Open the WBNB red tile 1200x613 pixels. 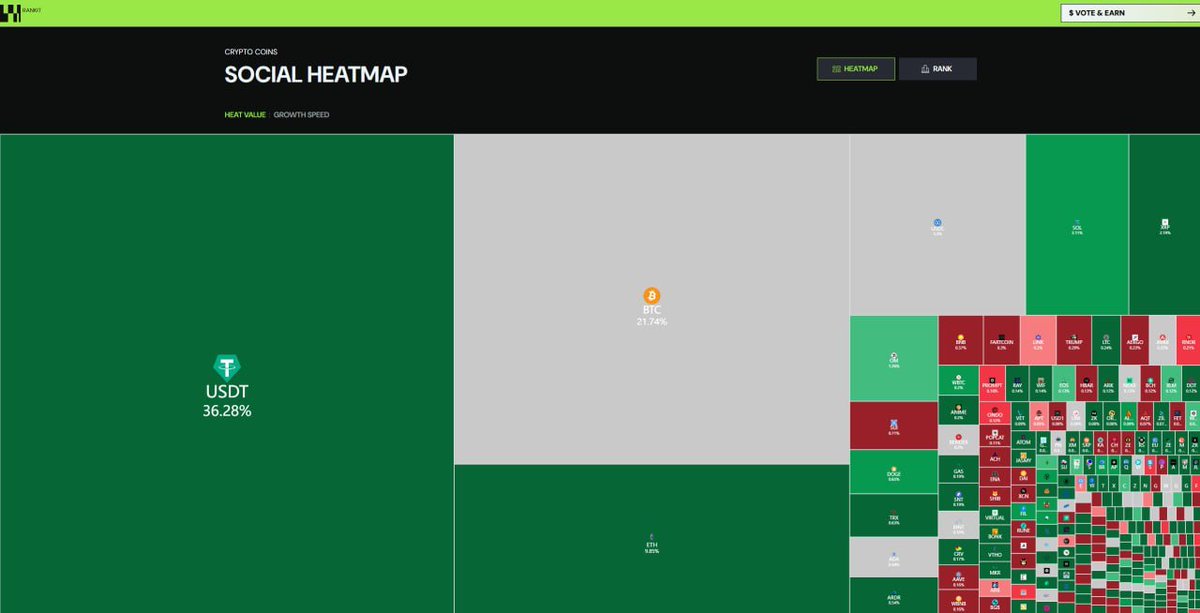958,602
